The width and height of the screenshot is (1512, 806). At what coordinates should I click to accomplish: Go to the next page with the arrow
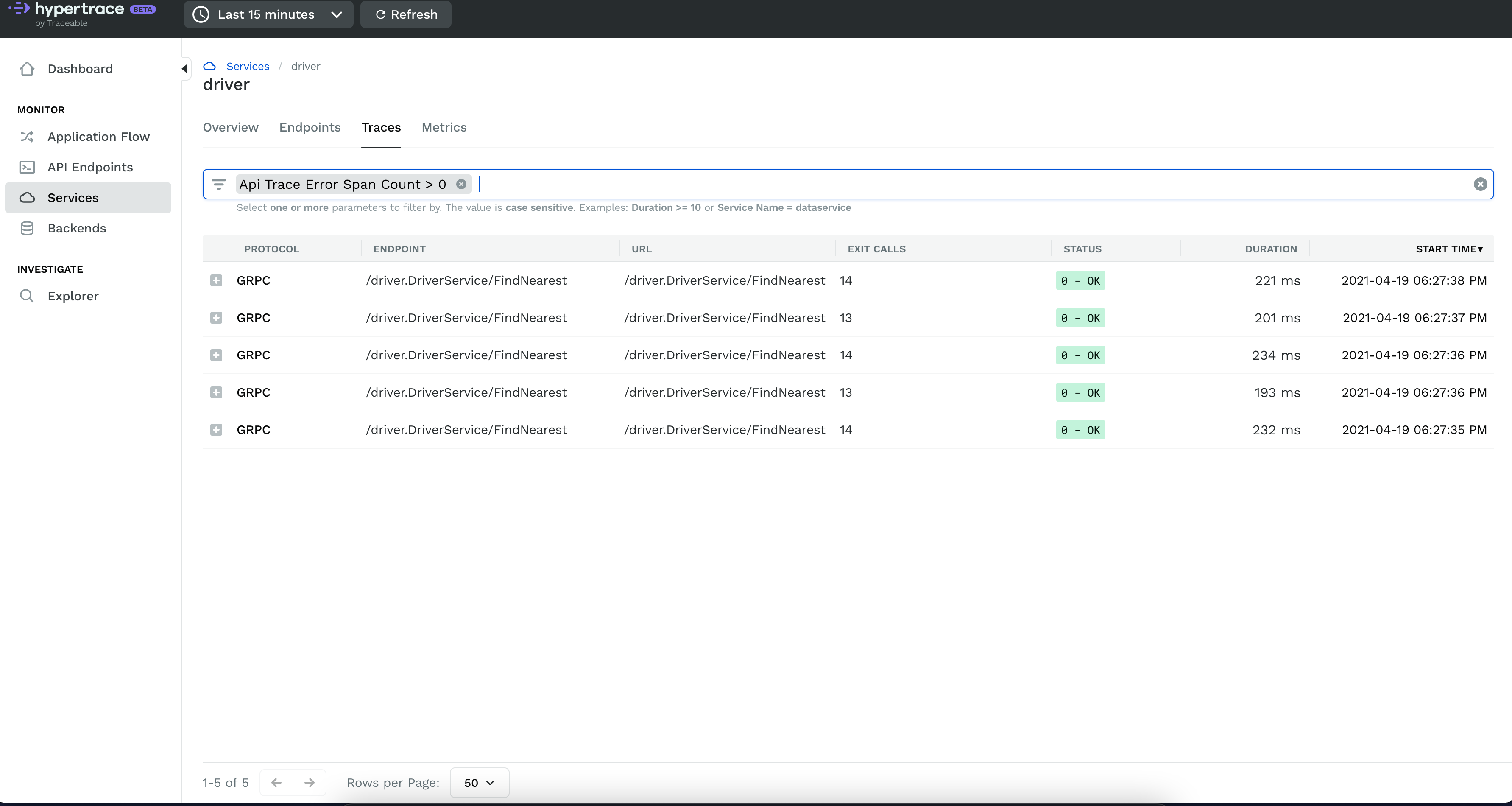pyautogui.click(x=310, y=783)
